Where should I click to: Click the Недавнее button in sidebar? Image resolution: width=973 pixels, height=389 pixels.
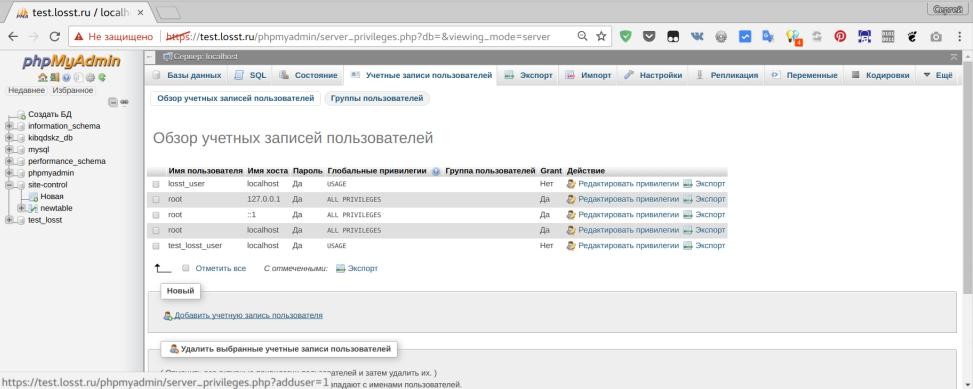coord(27,91)
